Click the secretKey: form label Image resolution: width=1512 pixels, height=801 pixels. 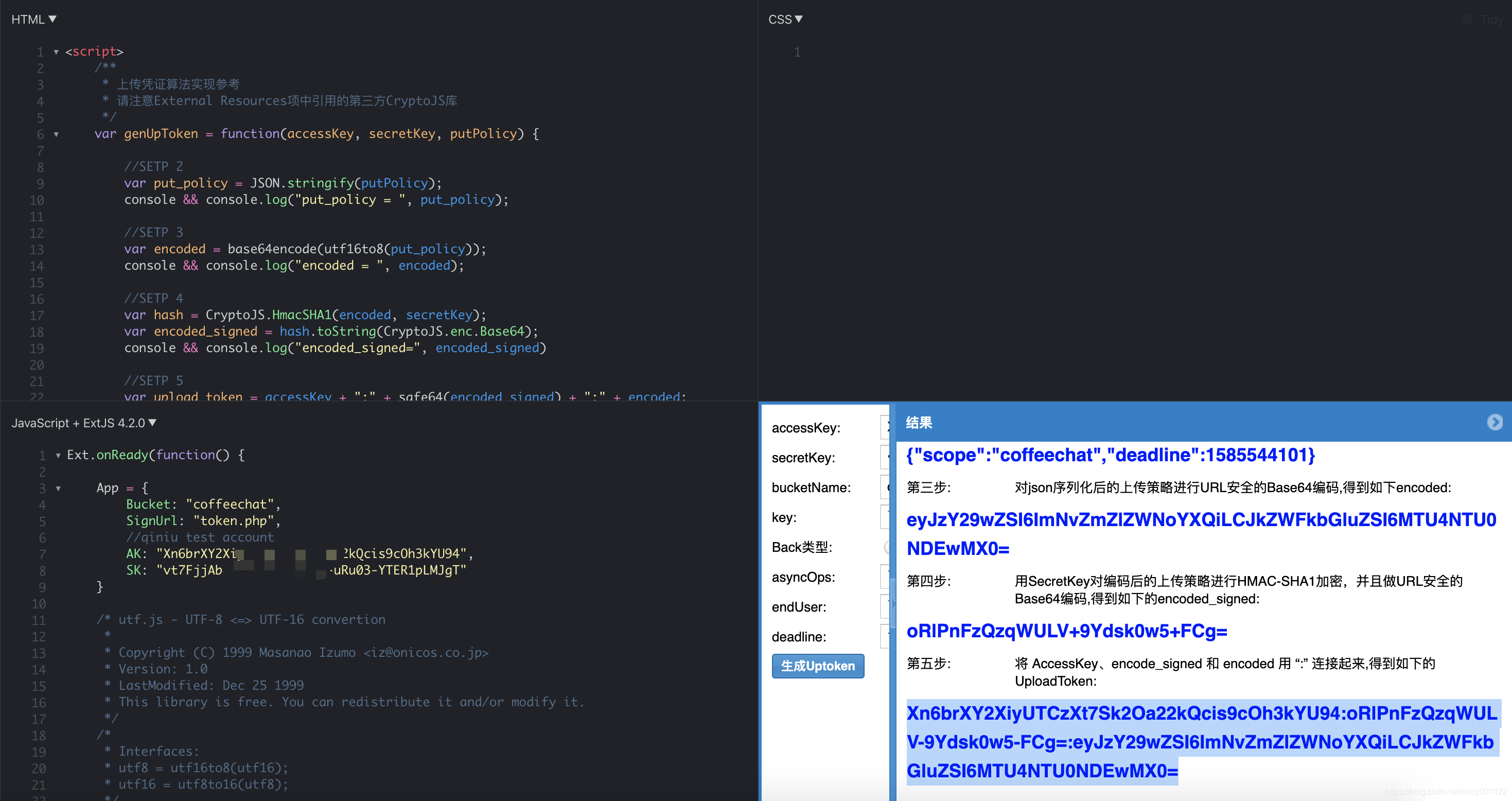tap(803, 458)
